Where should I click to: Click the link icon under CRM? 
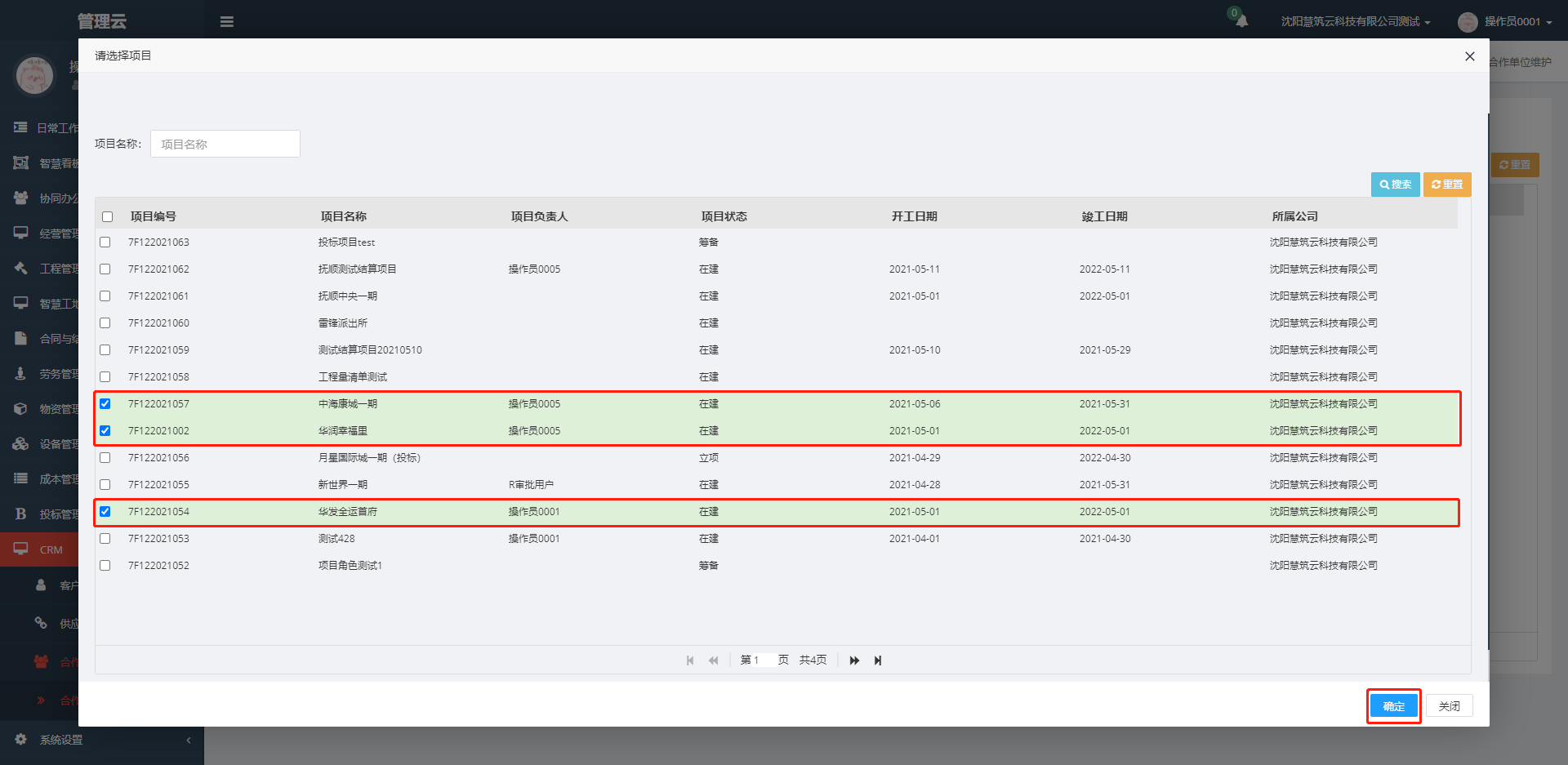41,623
